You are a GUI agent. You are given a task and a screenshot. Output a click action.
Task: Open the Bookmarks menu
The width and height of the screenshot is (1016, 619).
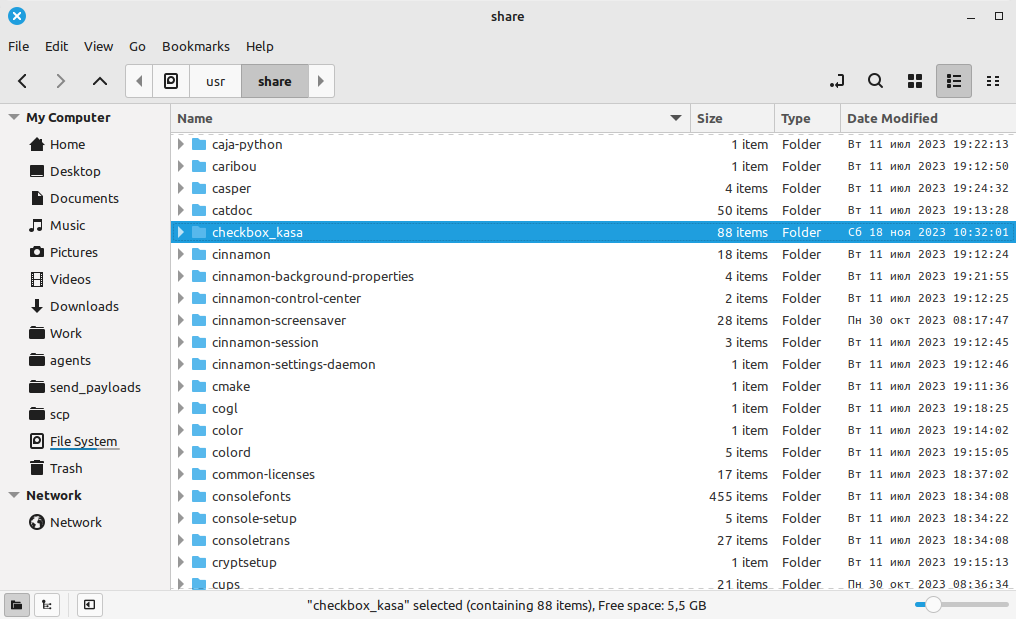click(x=195, y=46)
